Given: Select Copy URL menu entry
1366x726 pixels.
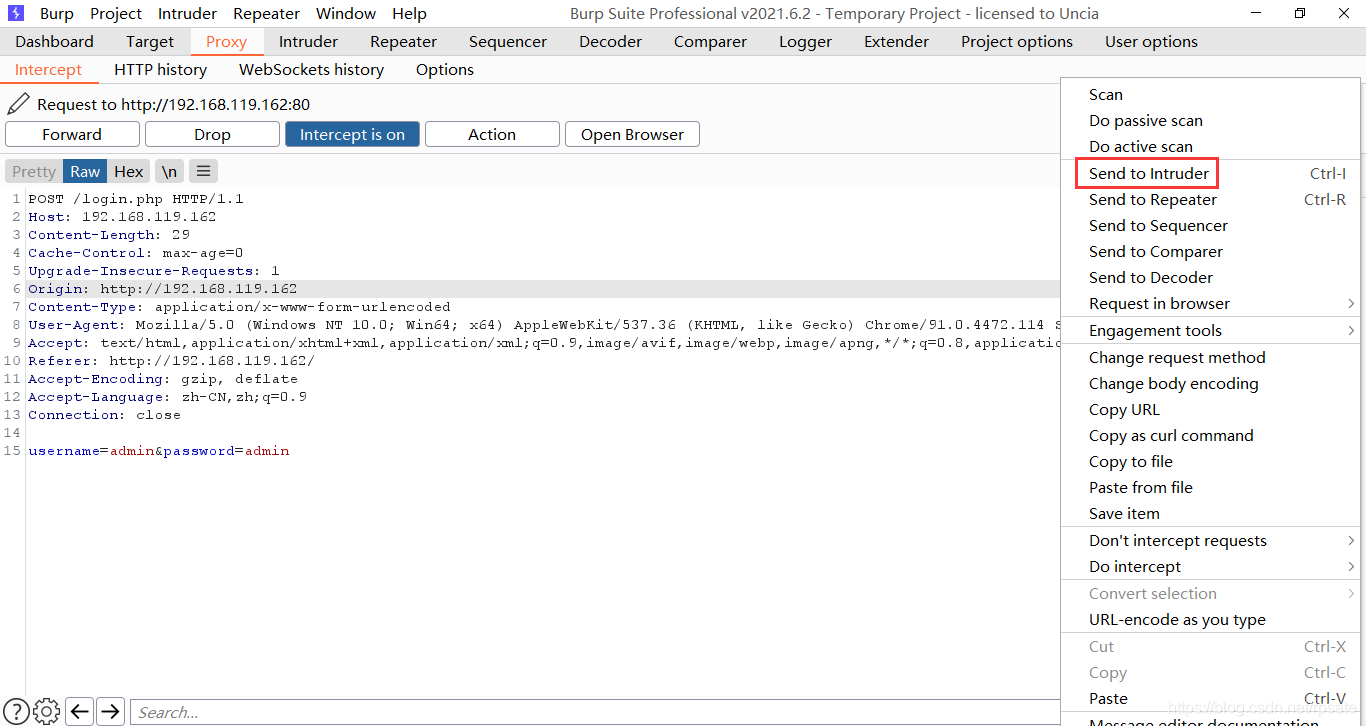Looking at the screenshot, I should (x=1210, y=409).
